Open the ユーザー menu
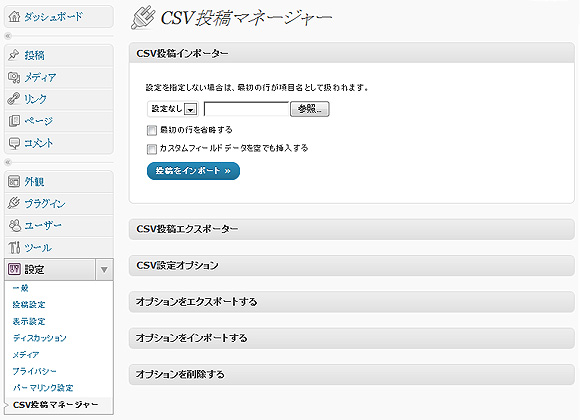 click(x=43, y=225)
